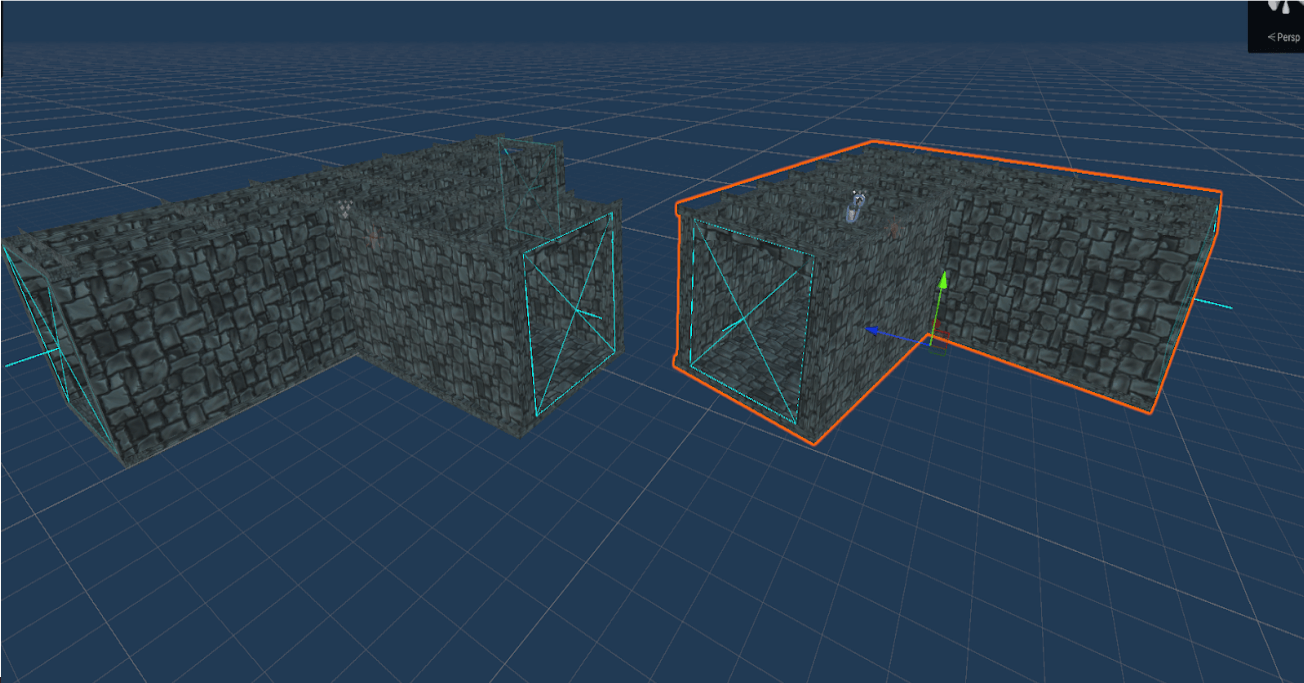Viewport: 1304px width, 683px height.
Task: Select the blue Z-axis move arrow
Action: point(873,330)
